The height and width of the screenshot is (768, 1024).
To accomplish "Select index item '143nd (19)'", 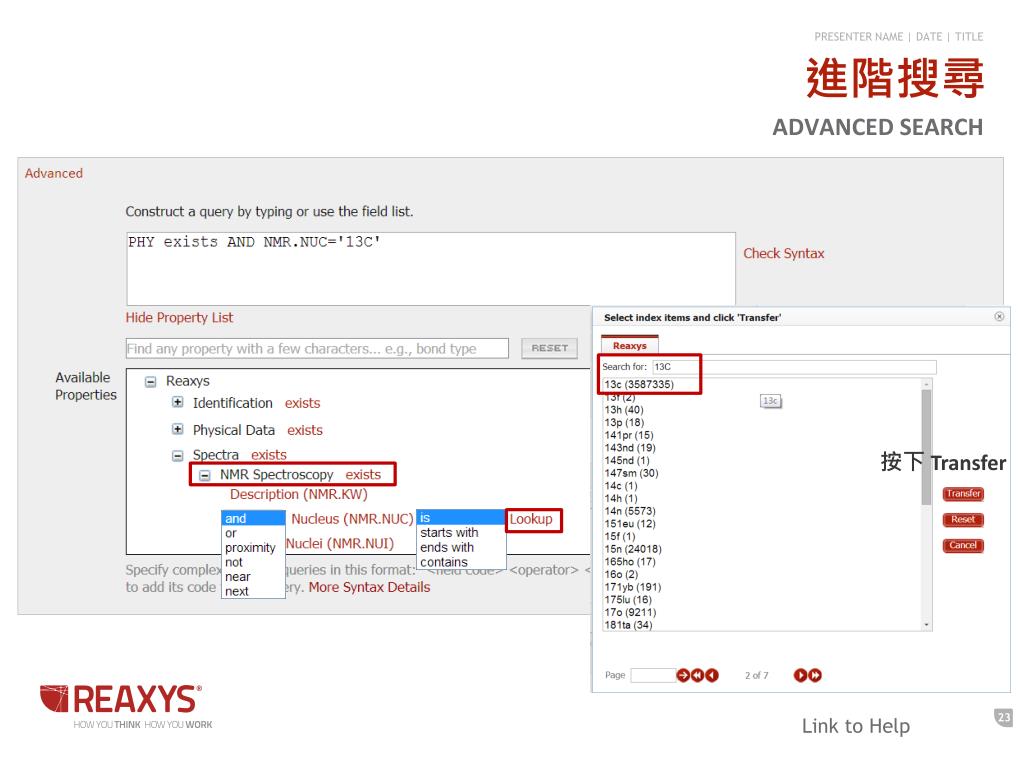I will point(630,447).
